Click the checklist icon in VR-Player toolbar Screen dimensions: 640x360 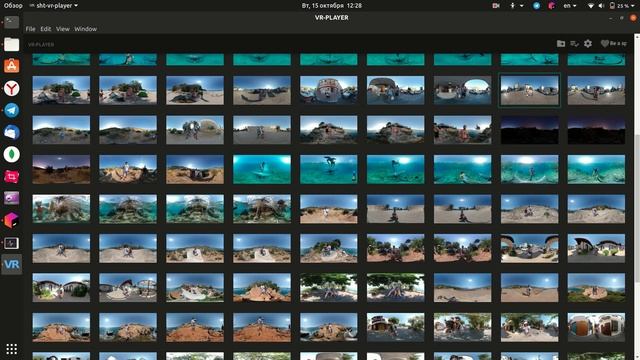[x=574, y=44]
